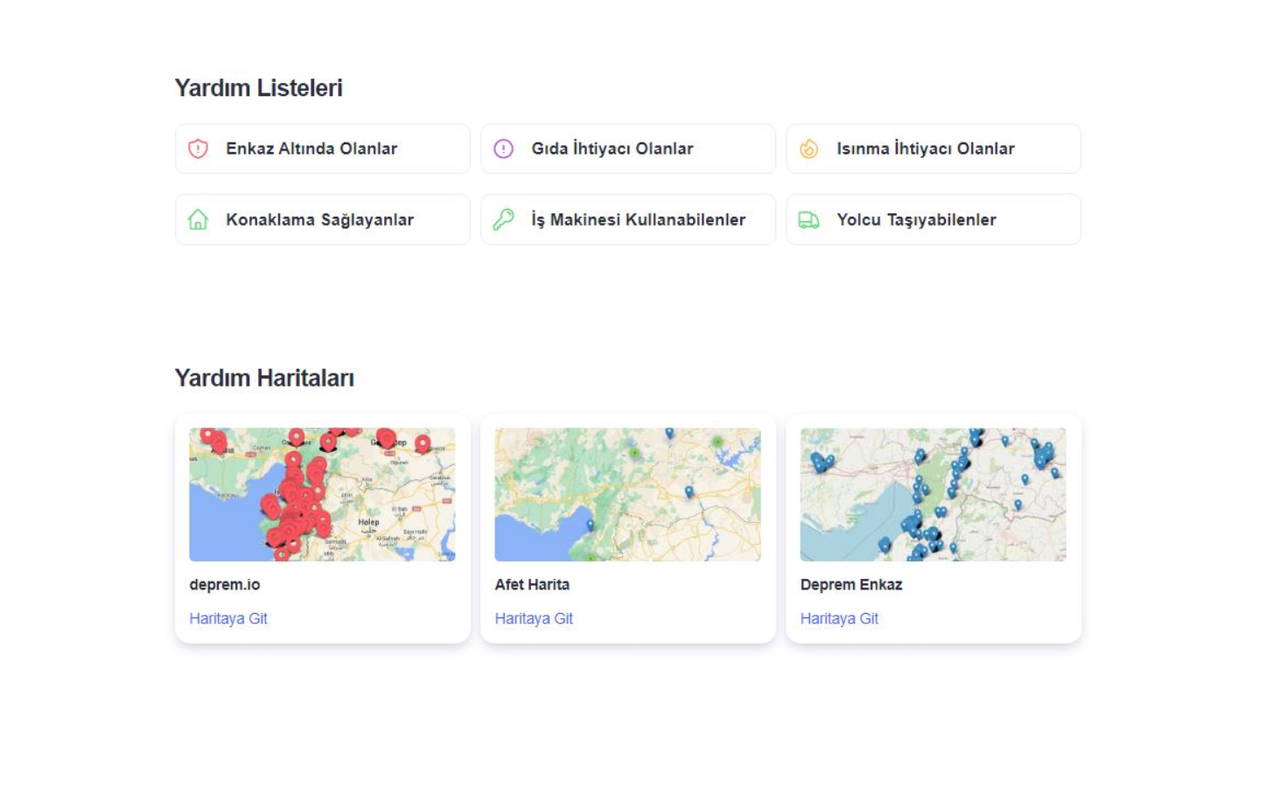The width and height of the screenshot is (1280, 787).
Task: Open the İş Makinesi Kullanabilenler list
Action: click(638, 220)
